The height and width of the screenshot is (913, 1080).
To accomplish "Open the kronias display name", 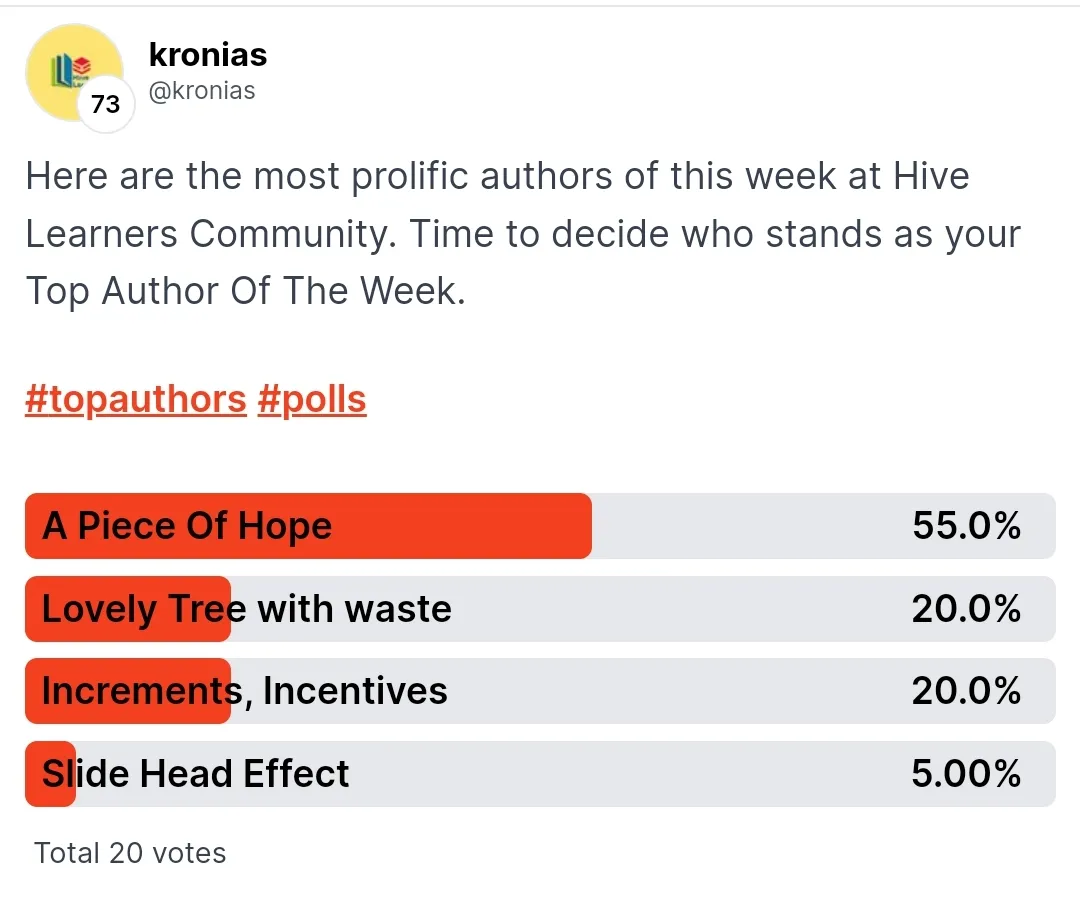I will [207, 54].
